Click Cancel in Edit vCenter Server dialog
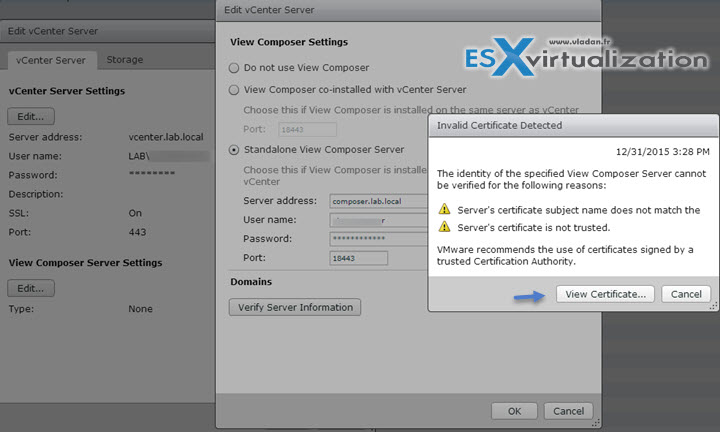 pos(568,411)
